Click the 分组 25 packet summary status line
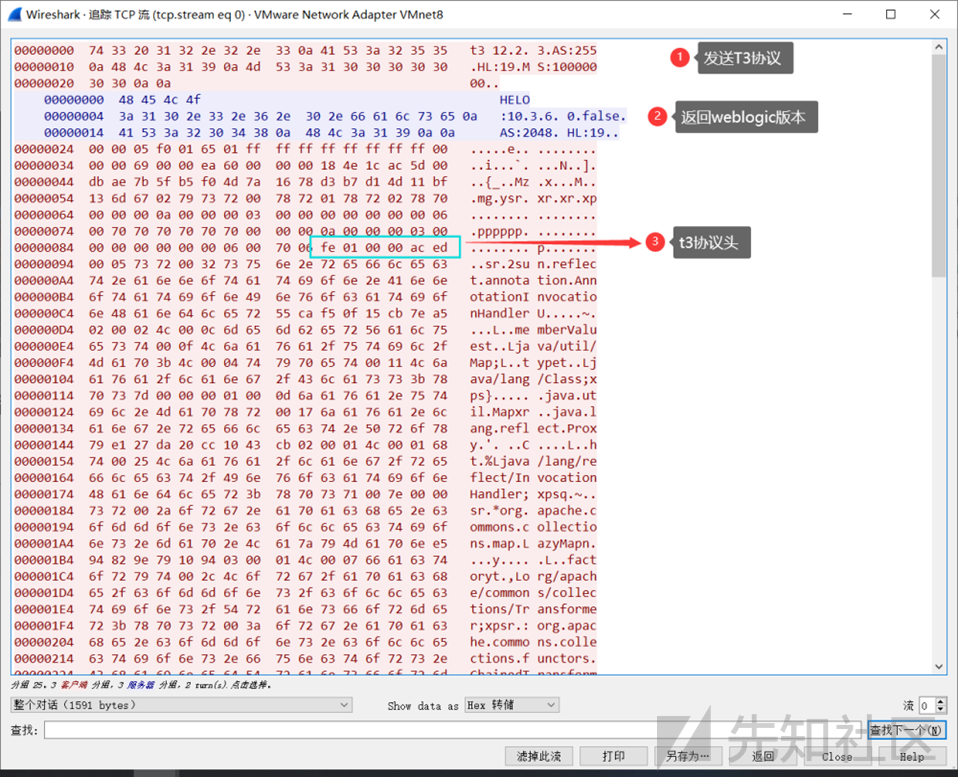Viewport: 958px width, 777px height. click(141, 685)
